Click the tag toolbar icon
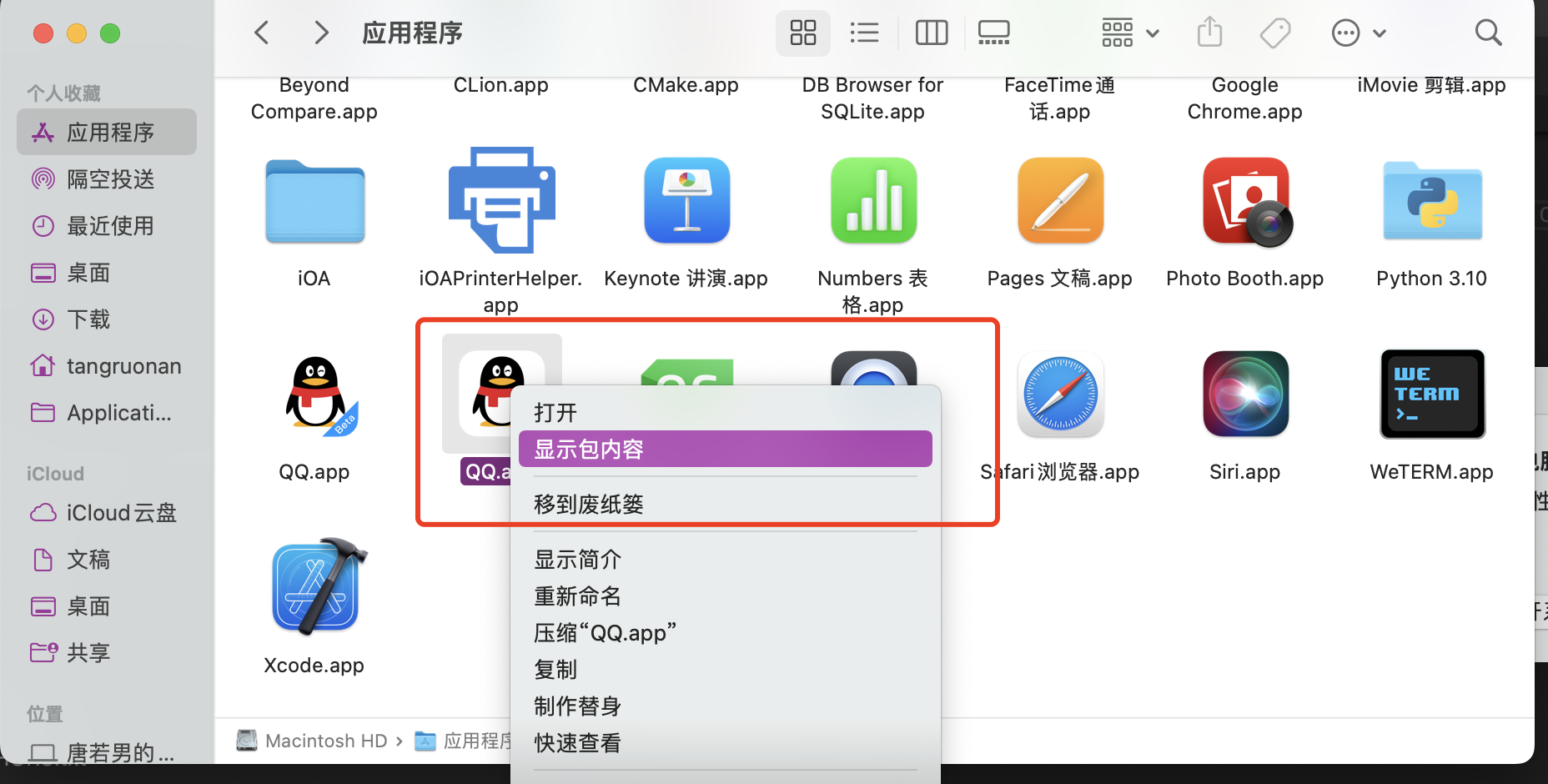This screenshot has width=1548, height=784. pos(1275,33)
